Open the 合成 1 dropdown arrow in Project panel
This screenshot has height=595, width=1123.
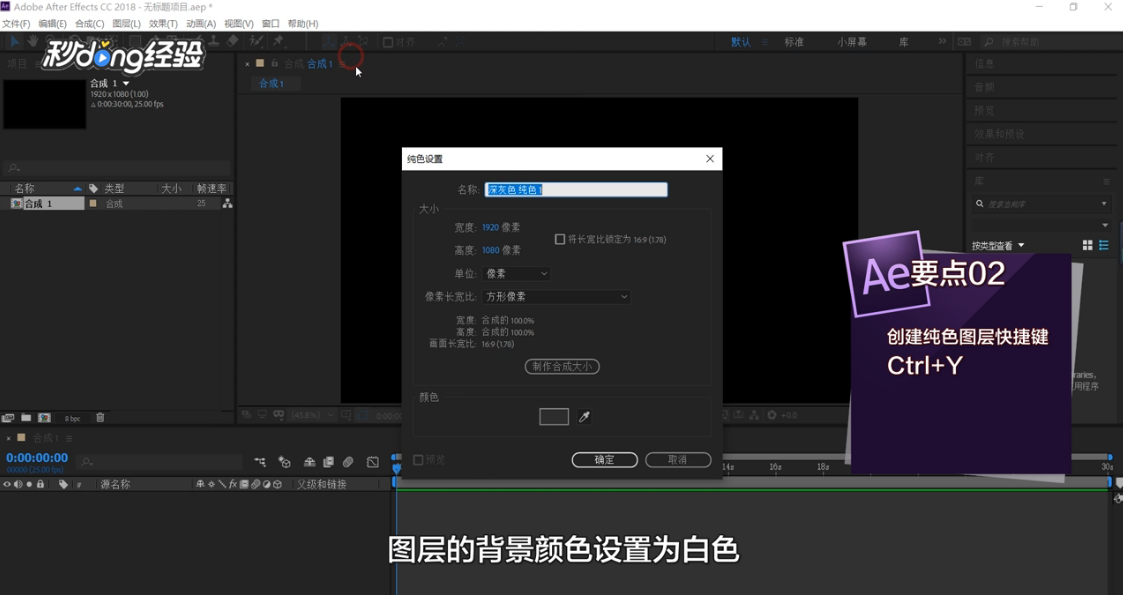pyautogui.click(x=126, y=84)
